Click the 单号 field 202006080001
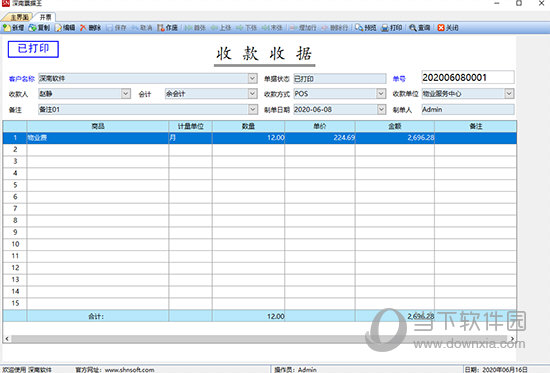The image size is (550, 373). (468, 77)
